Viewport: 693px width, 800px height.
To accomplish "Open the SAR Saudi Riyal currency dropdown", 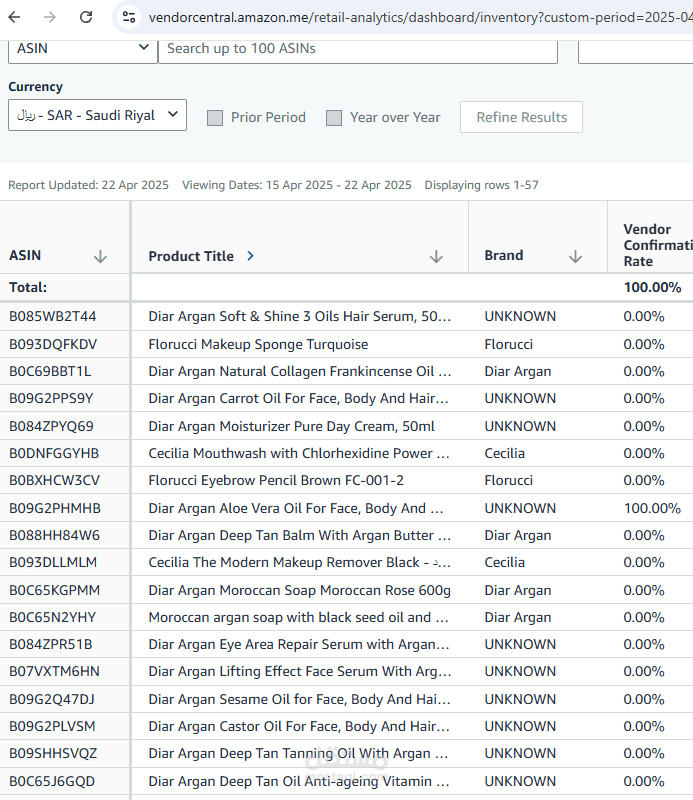I will click(97, 115).
